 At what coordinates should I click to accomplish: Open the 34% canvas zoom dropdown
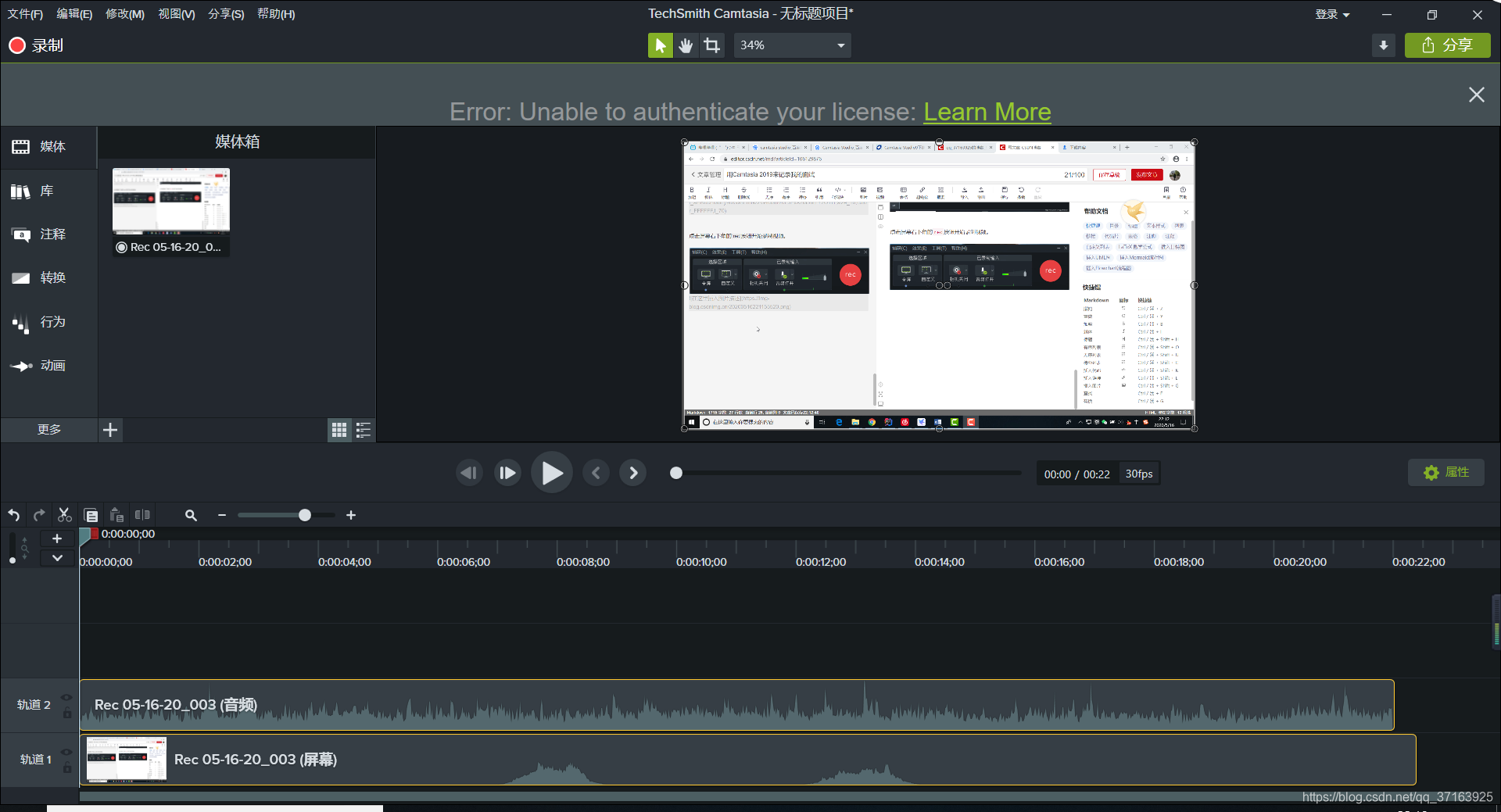(x=792, y=45)
